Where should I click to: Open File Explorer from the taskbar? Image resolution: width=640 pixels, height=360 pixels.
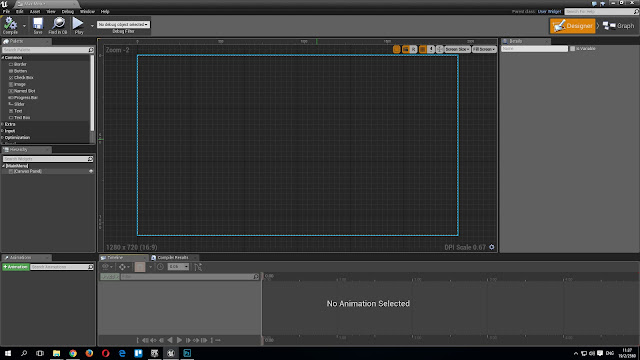tap(56, 353)
